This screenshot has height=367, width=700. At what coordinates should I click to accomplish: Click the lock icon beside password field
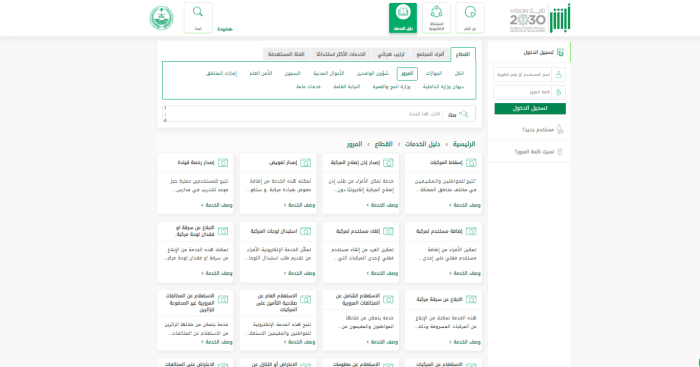558,92
